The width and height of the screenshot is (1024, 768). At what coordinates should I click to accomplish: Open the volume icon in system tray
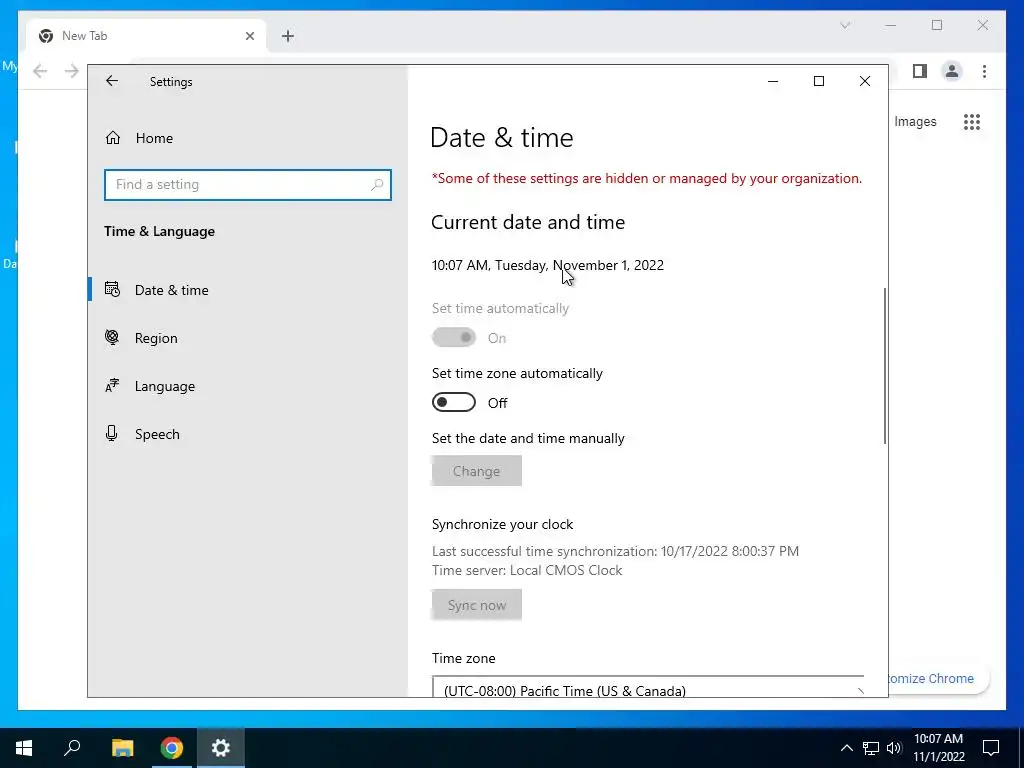pyautogui.click(x=894, y=748)
